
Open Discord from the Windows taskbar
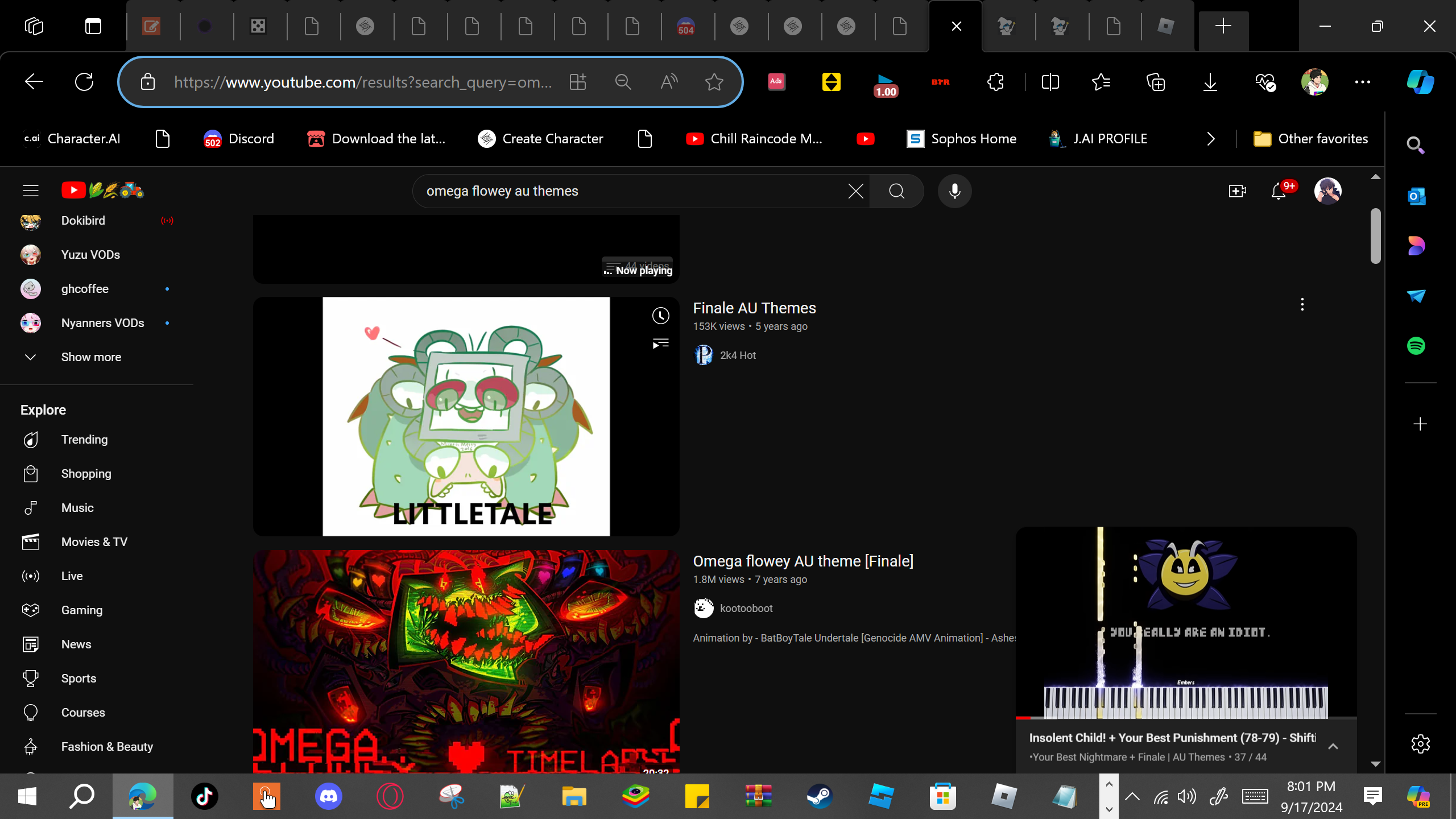328,796
